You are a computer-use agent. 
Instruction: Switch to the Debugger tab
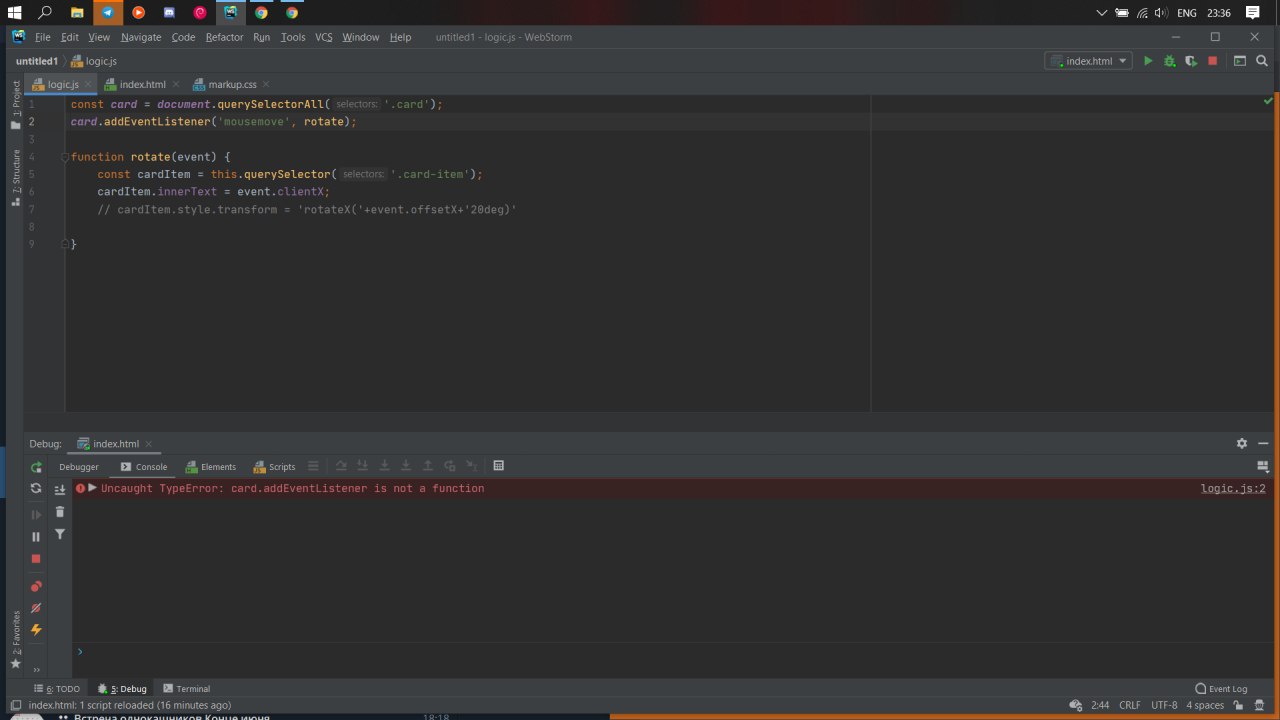point(79,467)
